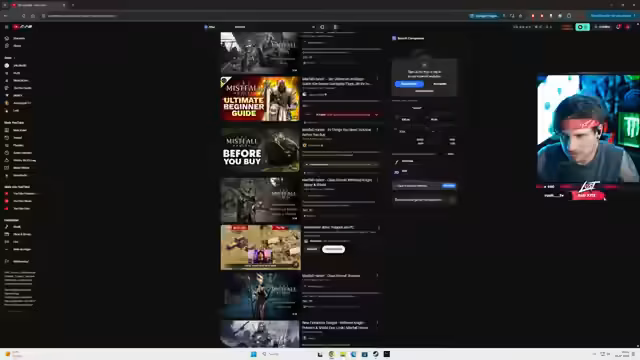The height and width of the screenshot is (360, 640).
Task: Open the hamburger guide menu beside YouTube logo
Action: (7, 27)
